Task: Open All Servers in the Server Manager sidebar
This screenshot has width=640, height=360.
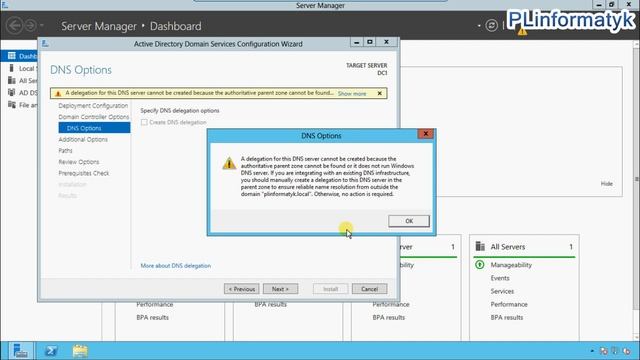Action: pyautogui.click(x=19, y=80)
